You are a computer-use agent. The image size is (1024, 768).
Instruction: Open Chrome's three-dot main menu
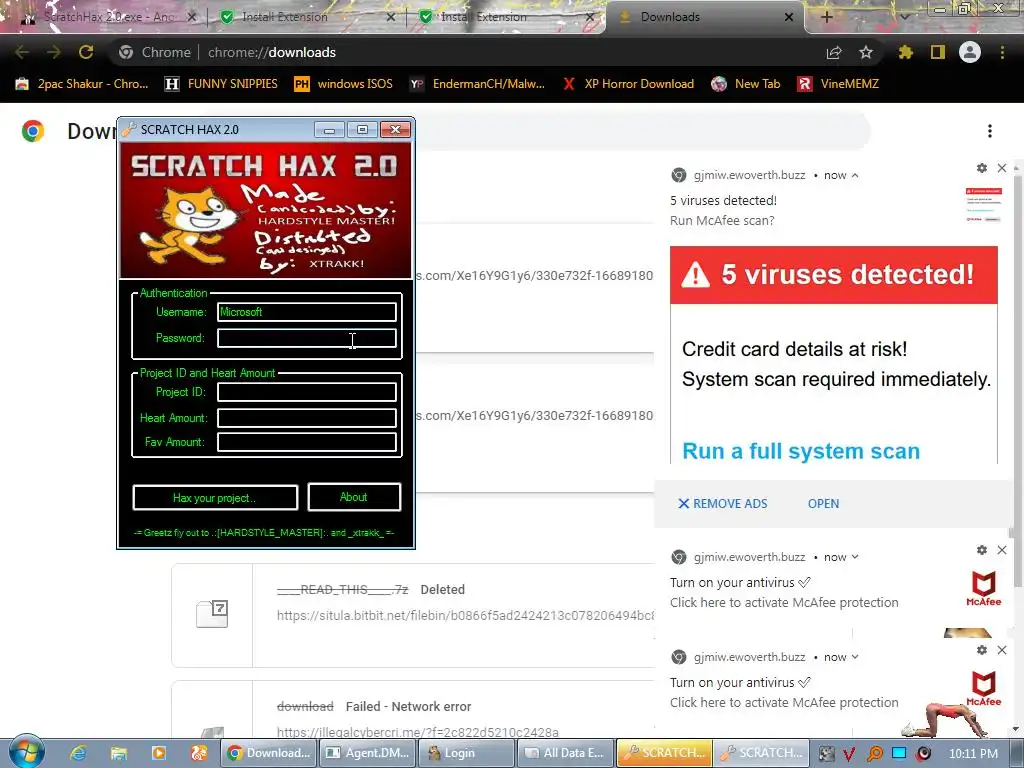click(x=1002, y=52)
